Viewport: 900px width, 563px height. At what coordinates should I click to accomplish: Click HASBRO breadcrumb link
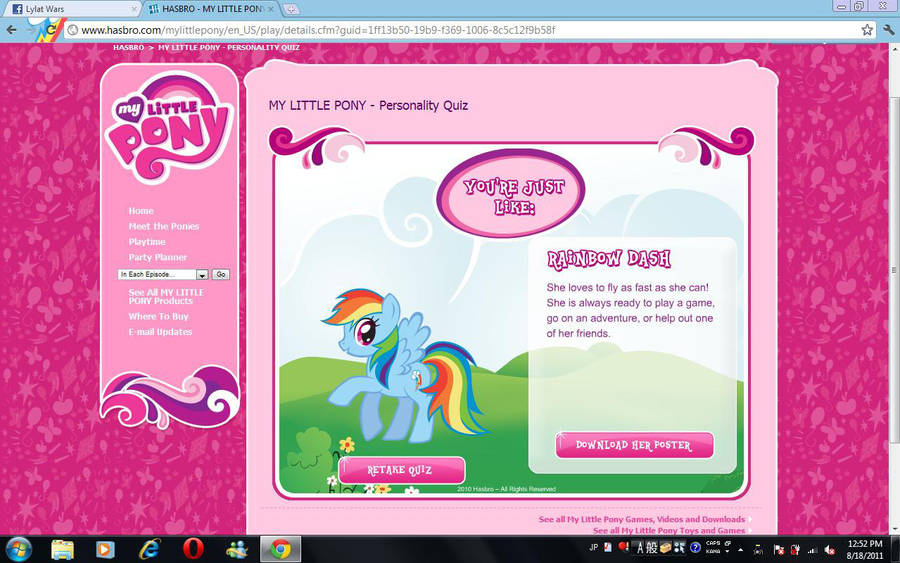(129, 47)
